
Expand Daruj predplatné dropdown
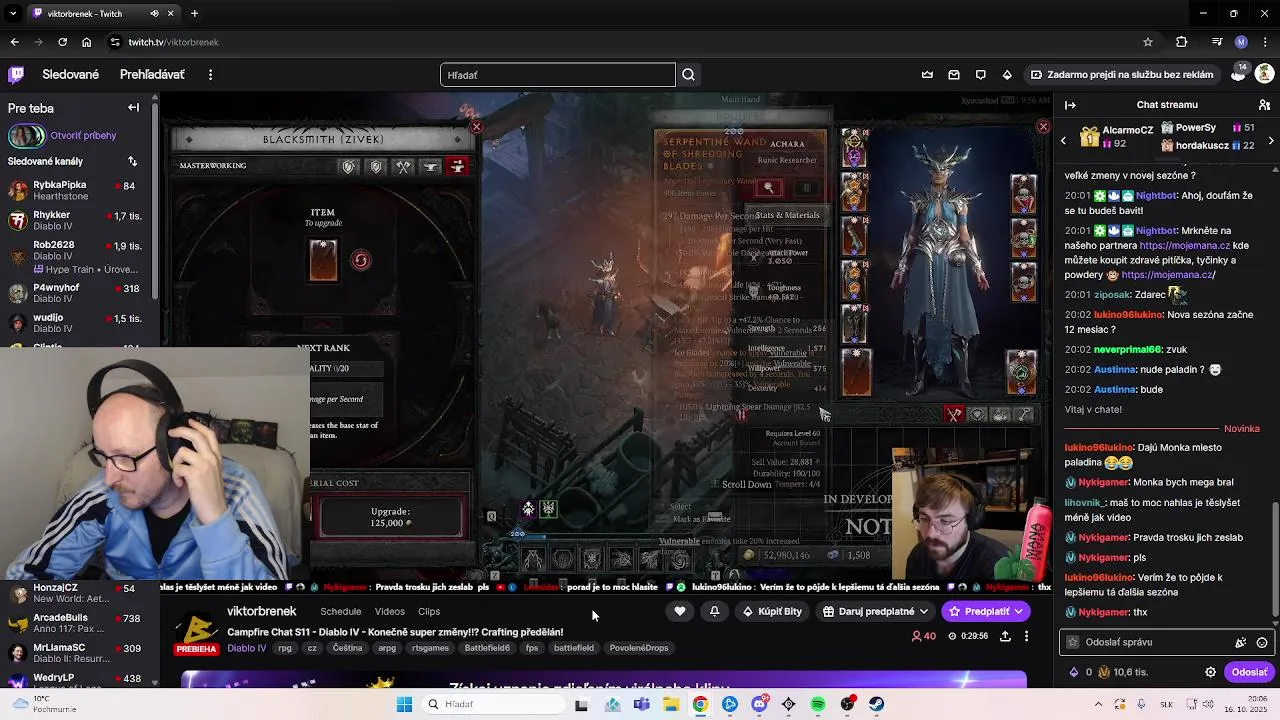[875, 611]
